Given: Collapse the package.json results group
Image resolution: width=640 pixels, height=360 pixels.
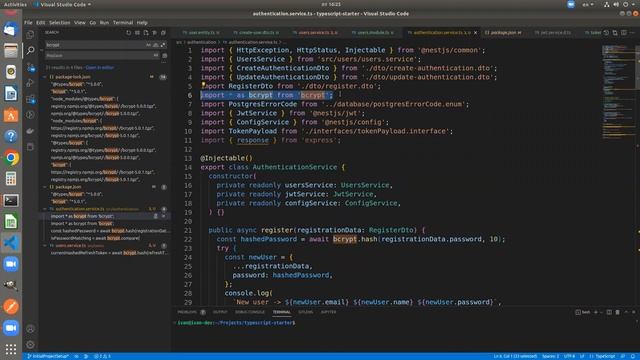Looking at the screenshot, I should [x=45, y=187].
